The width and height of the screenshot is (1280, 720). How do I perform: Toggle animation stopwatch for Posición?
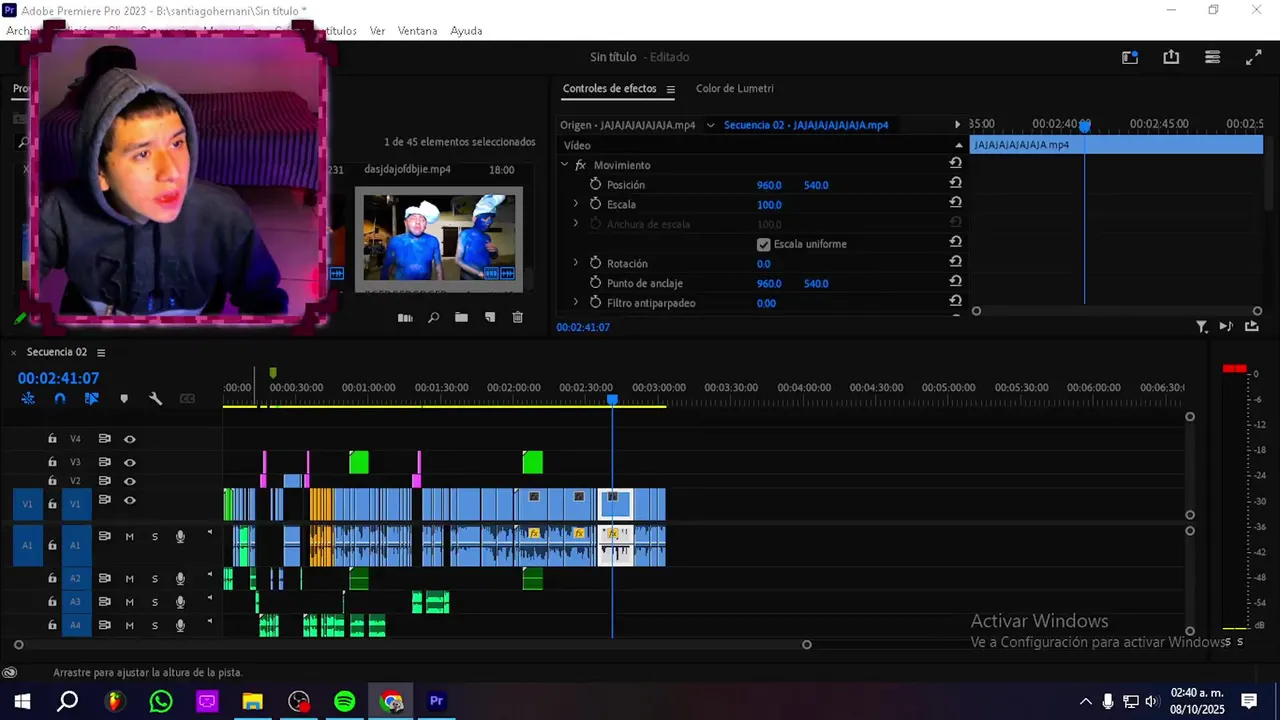tap(595, 185)
